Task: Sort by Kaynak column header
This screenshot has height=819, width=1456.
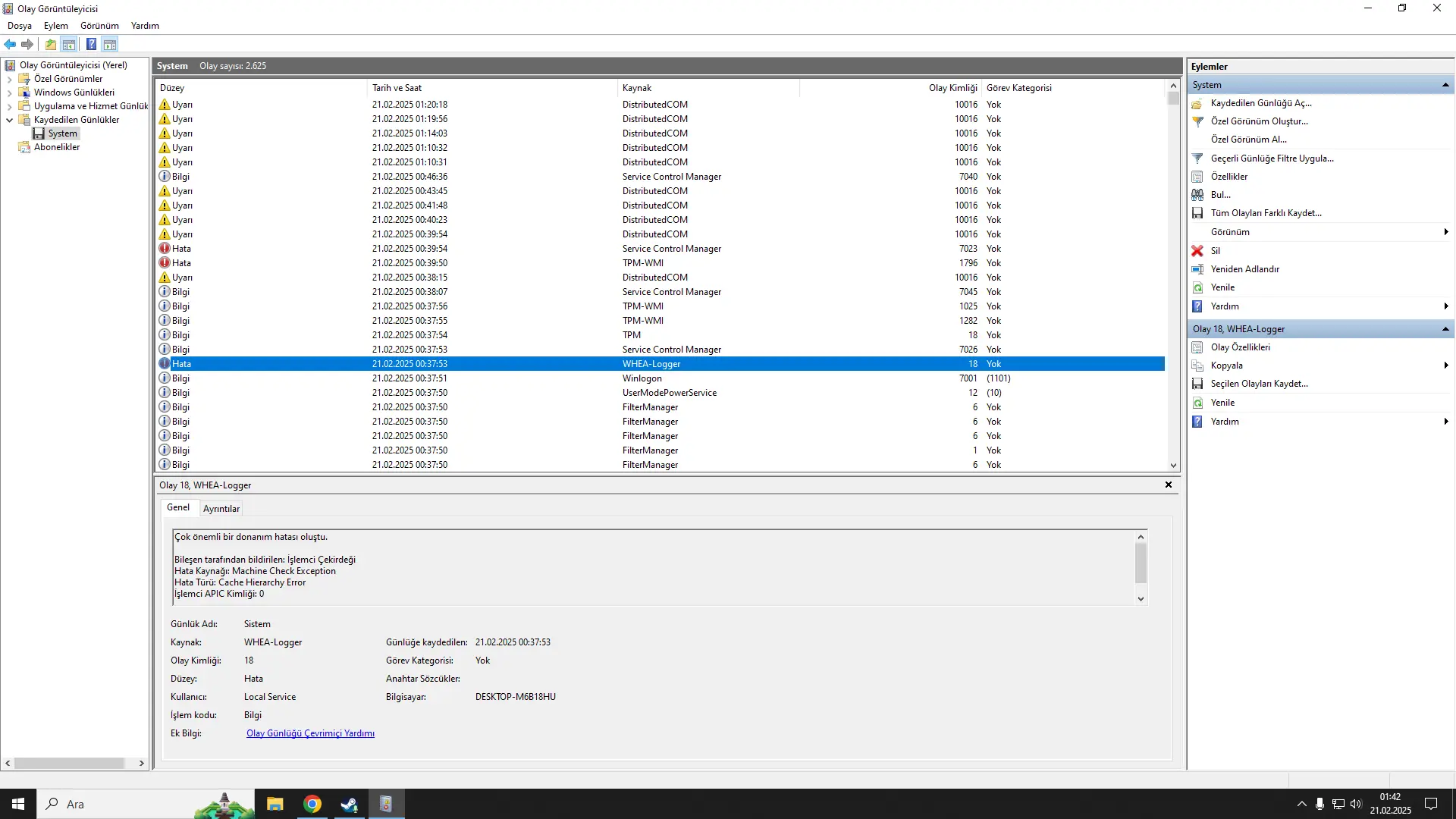Action: click(709, 88)
